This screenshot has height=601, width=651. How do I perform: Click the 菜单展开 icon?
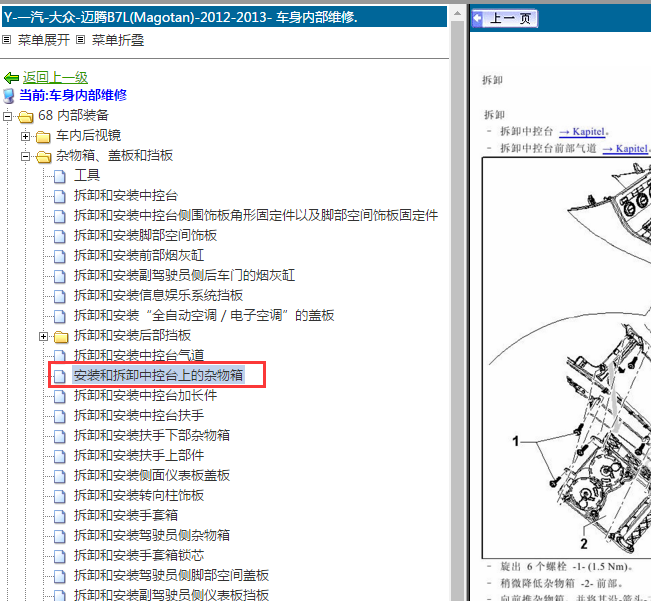click(7, 40)
